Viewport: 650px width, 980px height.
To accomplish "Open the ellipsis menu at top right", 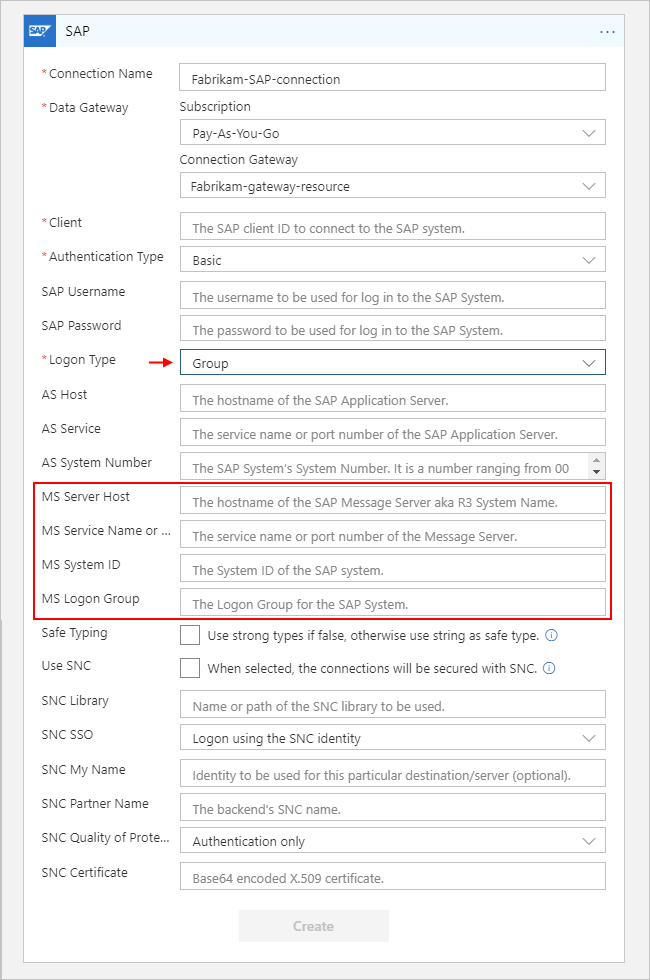I will click(x=607, y=31).
